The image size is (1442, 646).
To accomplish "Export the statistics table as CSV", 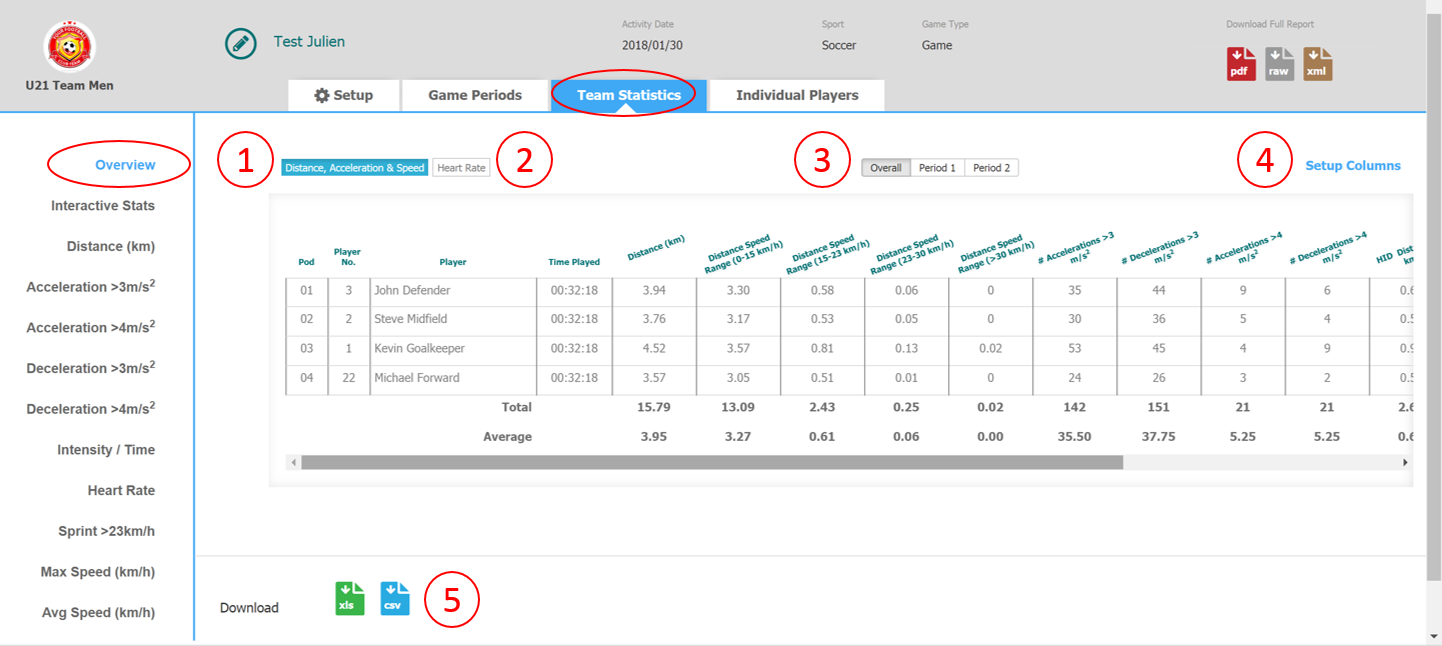I will click(394, 597).
